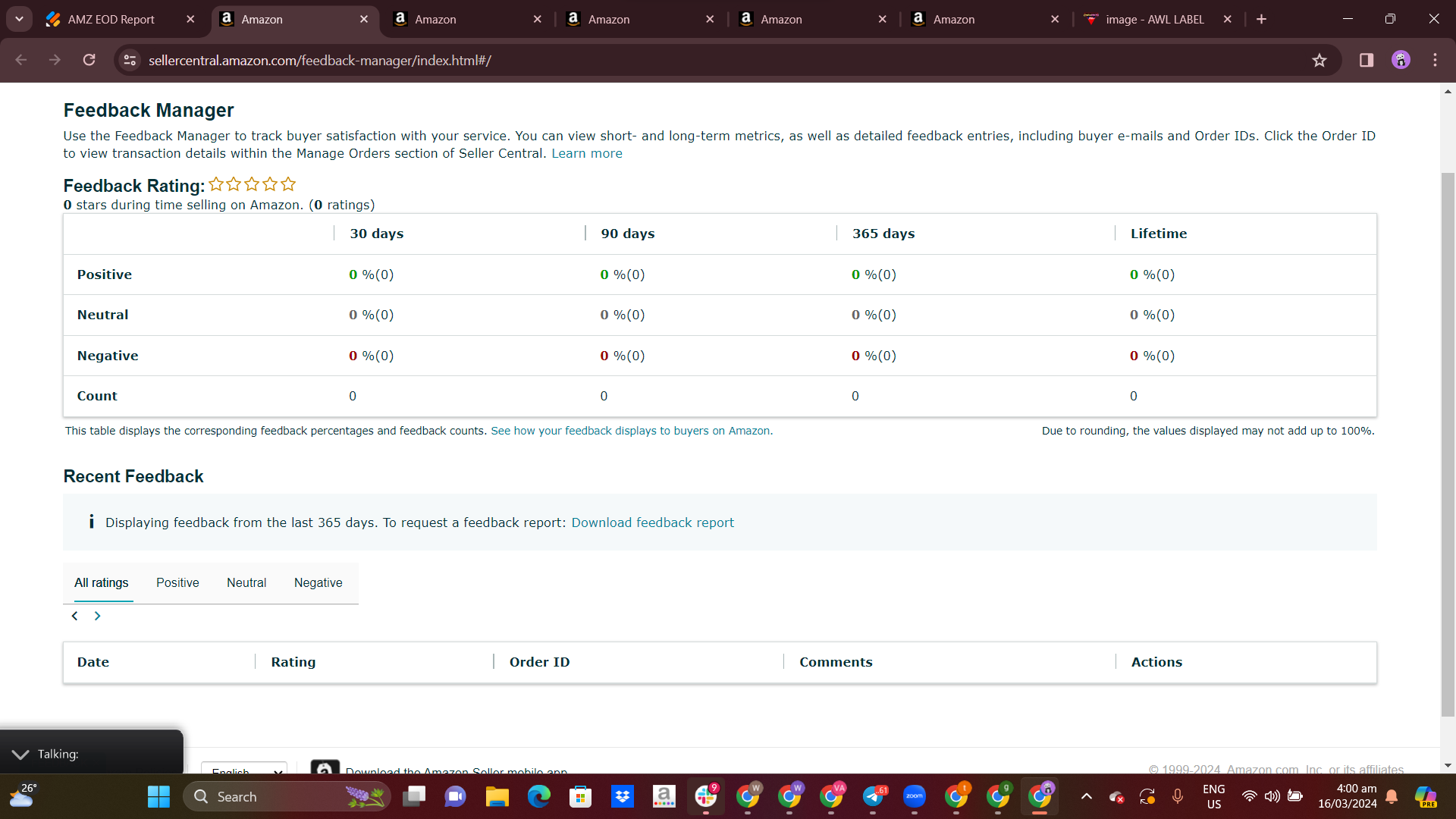Open the site information icon in address bar
1456x819 pixels.
(130, 60)
